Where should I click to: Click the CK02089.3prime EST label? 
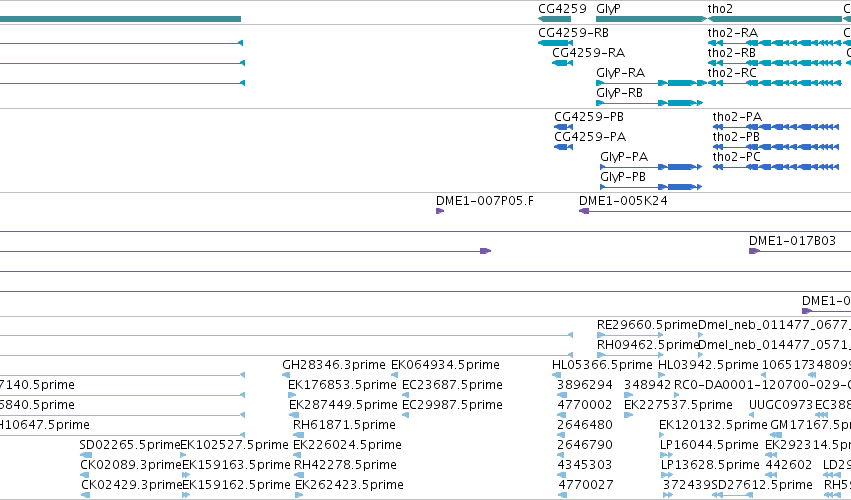[x=130, y=465]
